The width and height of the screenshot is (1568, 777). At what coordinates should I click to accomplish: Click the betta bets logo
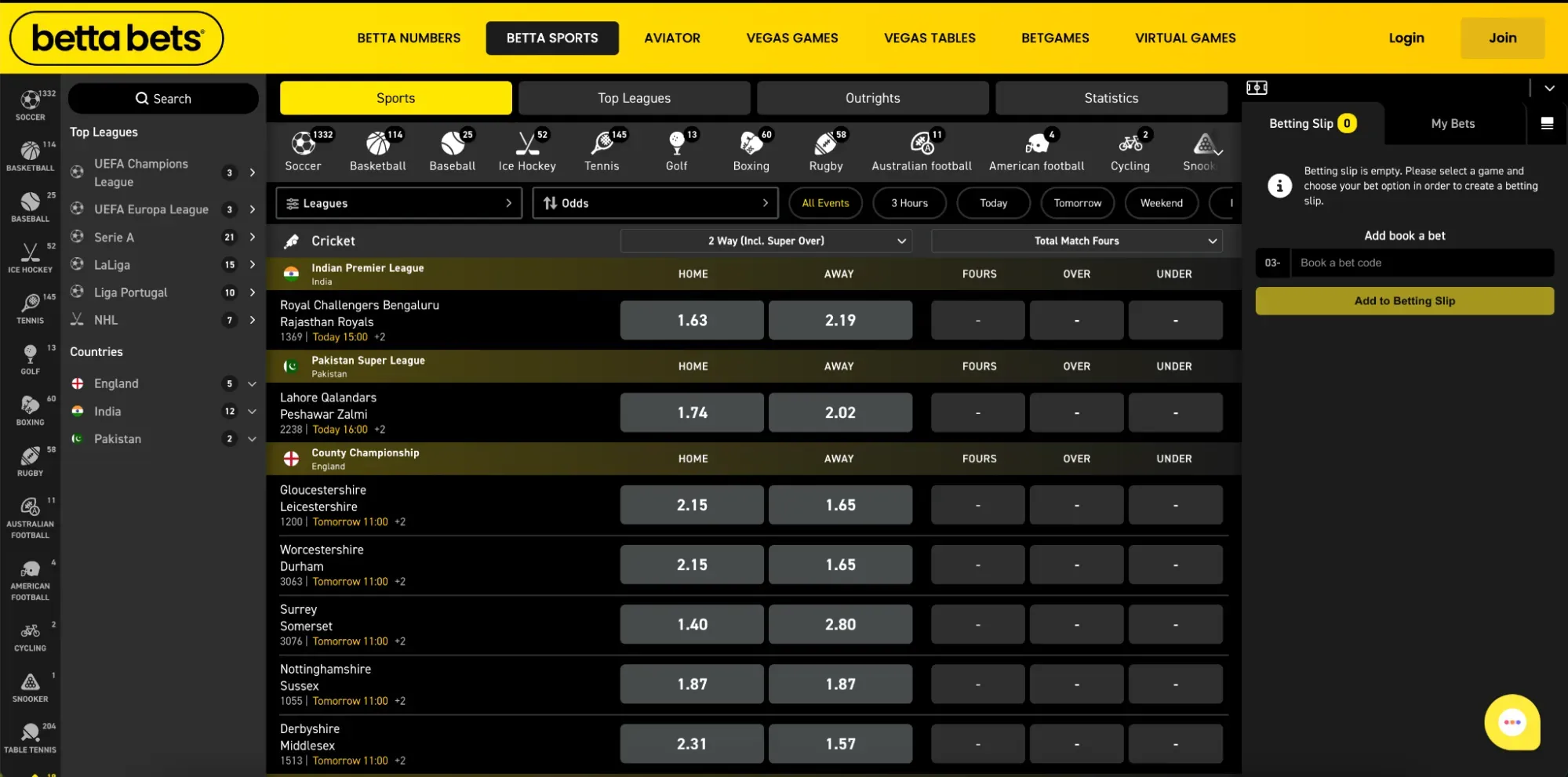(x=117, y=38)
